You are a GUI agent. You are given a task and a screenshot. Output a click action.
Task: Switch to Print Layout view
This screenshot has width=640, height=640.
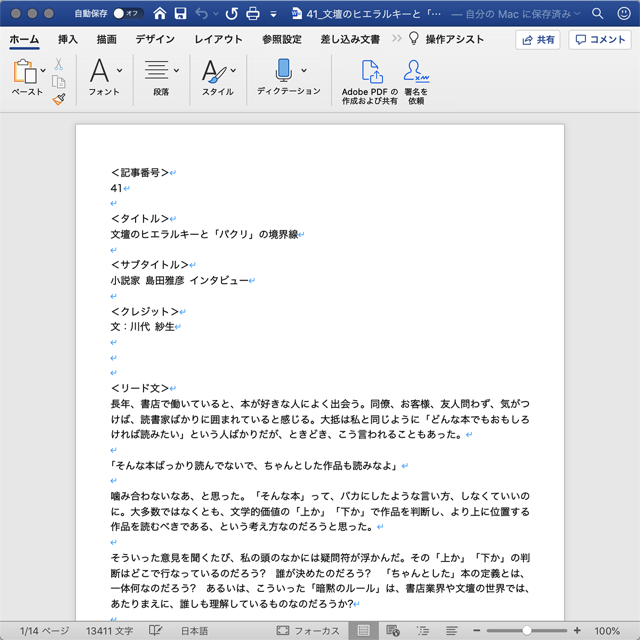click(363, 631)
